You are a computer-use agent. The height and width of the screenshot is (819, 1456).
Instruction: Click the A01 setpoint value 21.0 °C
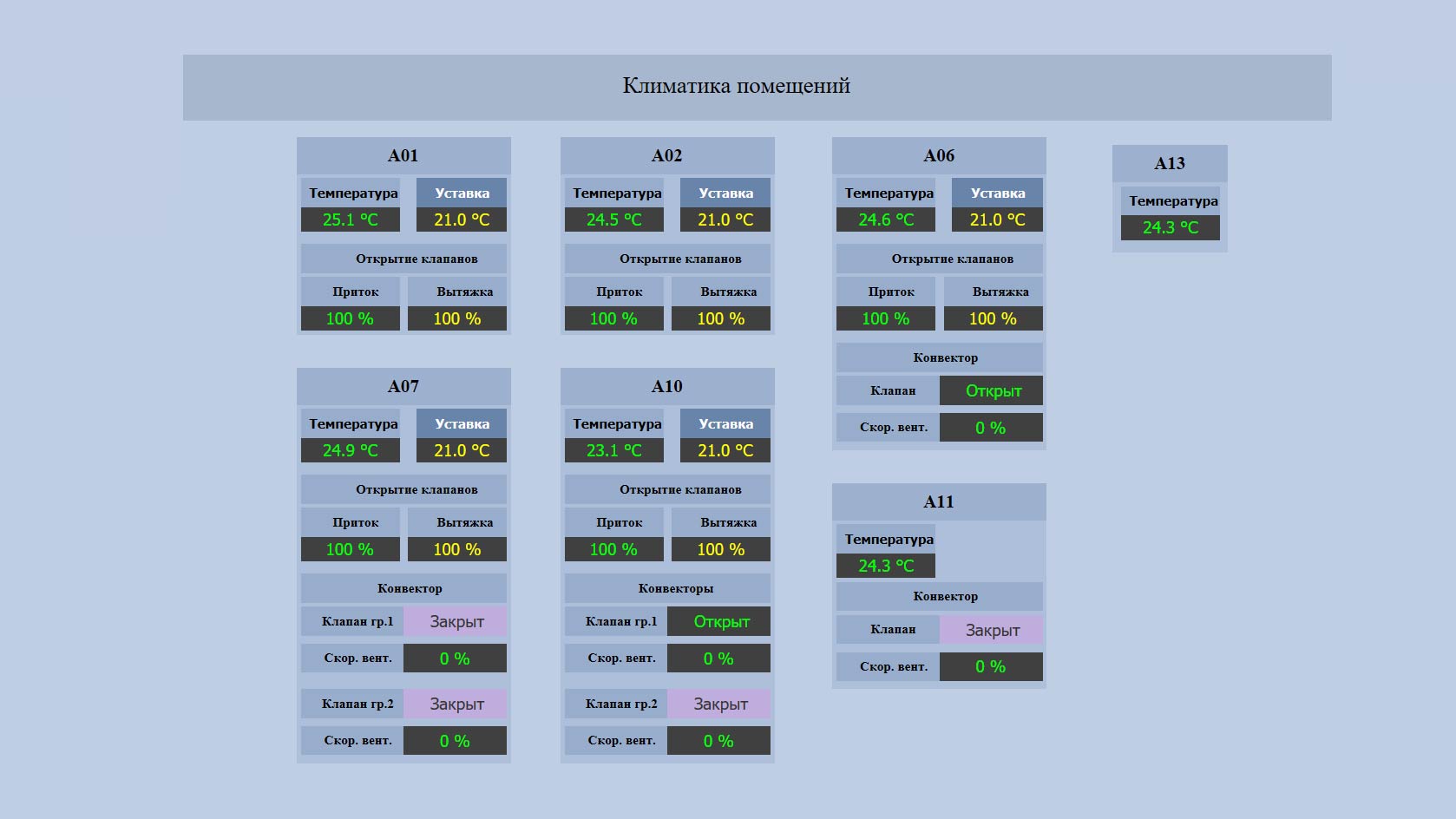[x=462, y=219]
